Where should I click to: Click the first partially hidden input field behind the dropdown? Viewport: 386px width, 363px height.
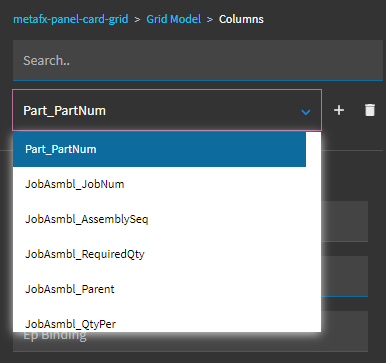[345, 221]
